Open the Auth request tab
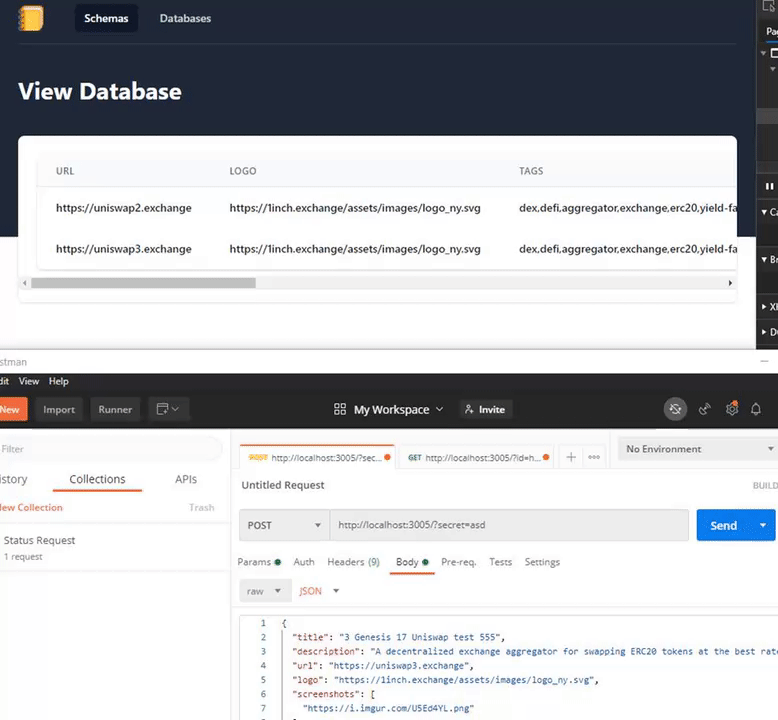 point(304,562)
